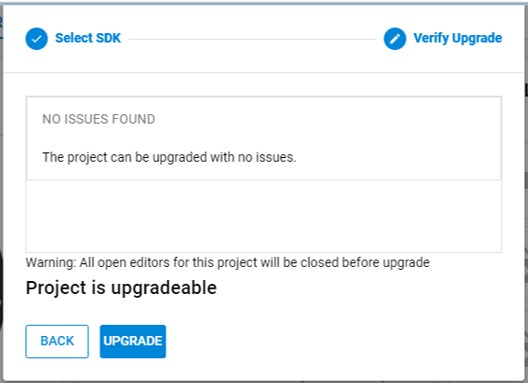This screenshot has height=383, width=532.
Task: Click the blue UPGRADE button
Action: [133, 341]
